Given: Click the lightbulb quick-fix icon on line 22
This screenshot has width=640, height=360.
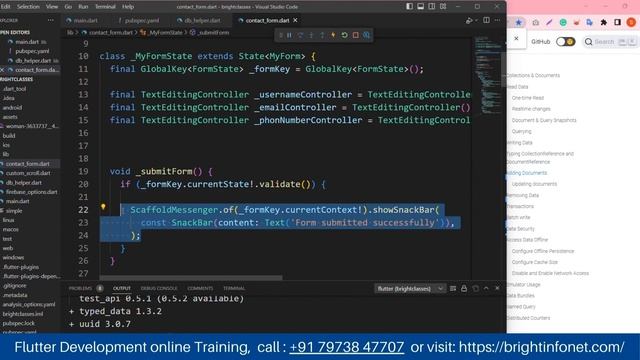Looking at the screenshot, I should pyautogui.click(x=103, y=207).
